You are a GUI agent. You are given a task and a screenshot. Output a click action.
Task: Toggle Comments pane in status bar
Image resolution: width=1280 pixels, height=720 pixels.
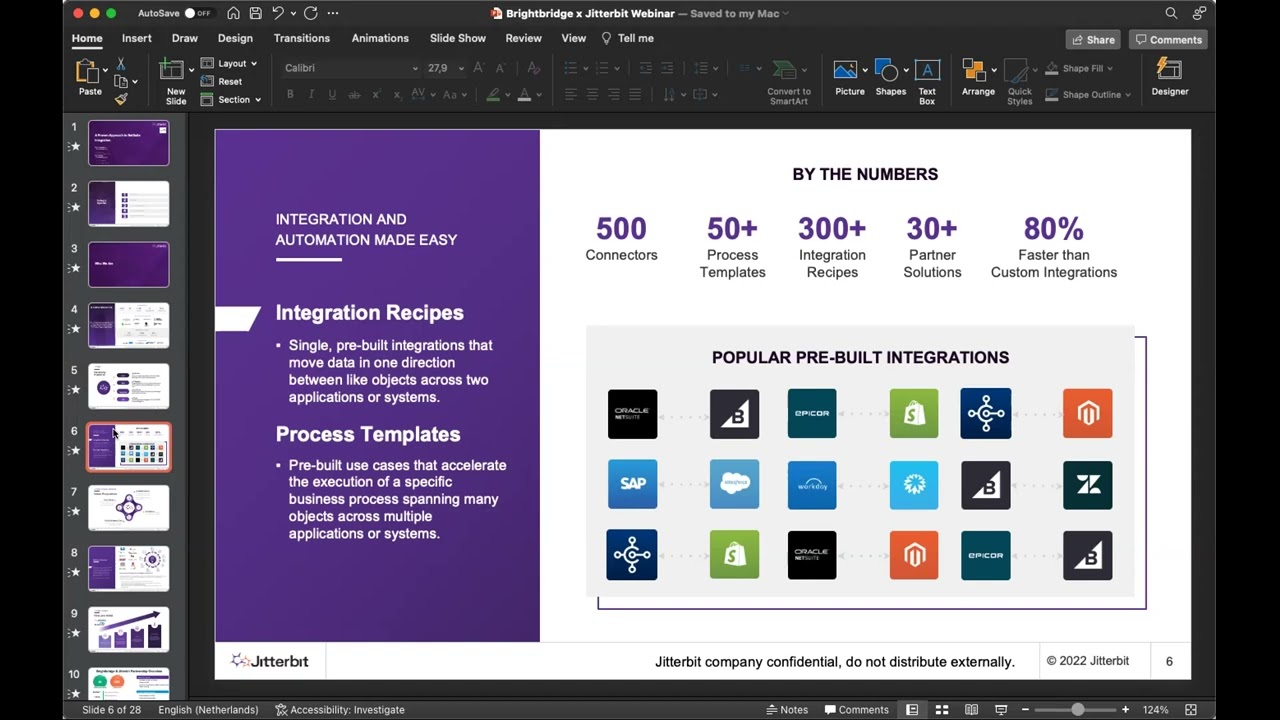pyautogui.click(x=857, y=710)
